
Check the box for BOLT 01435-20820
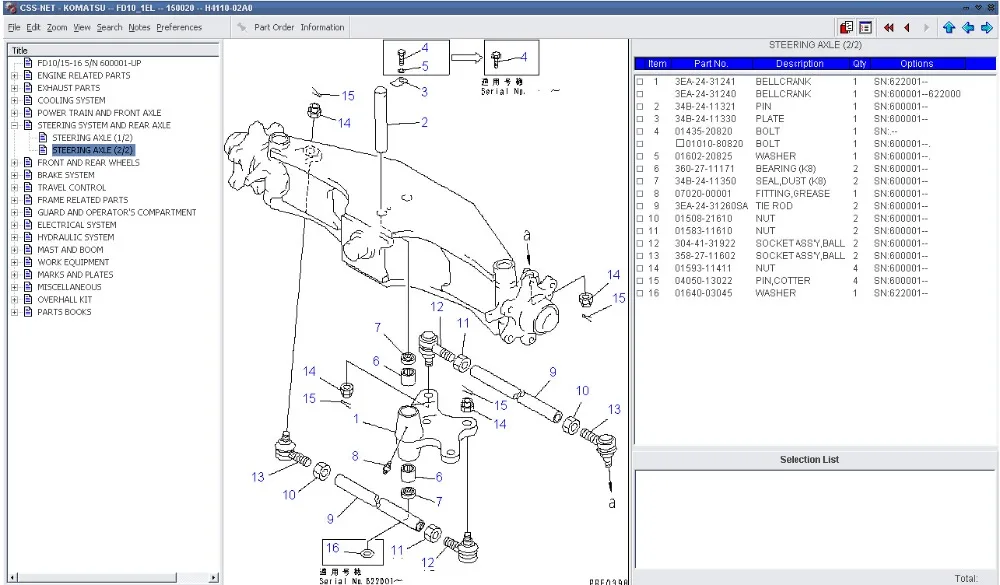pyautogui.click(x=640, y=131)
